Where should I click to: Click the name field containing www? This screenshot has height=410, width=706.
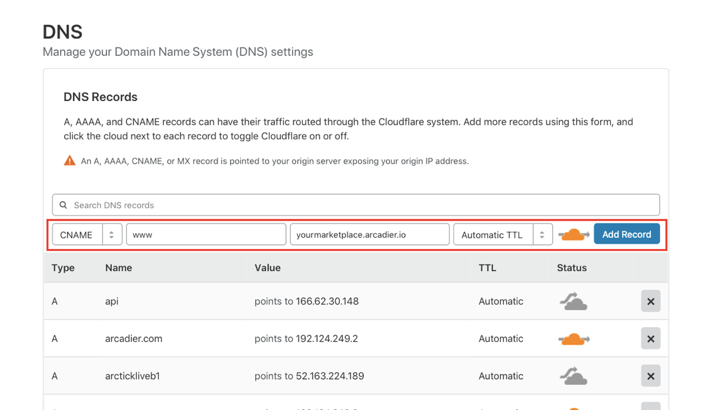(206, 234)
